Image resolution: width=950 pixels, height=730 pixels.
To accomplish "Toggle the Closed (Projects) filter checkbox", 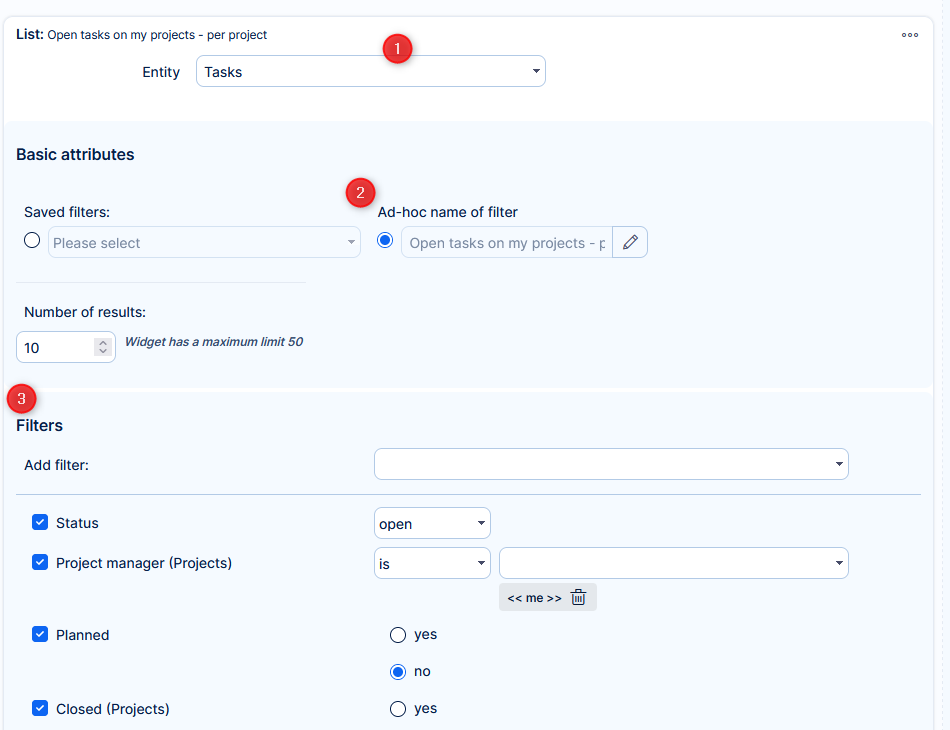I will coord(40,709).
